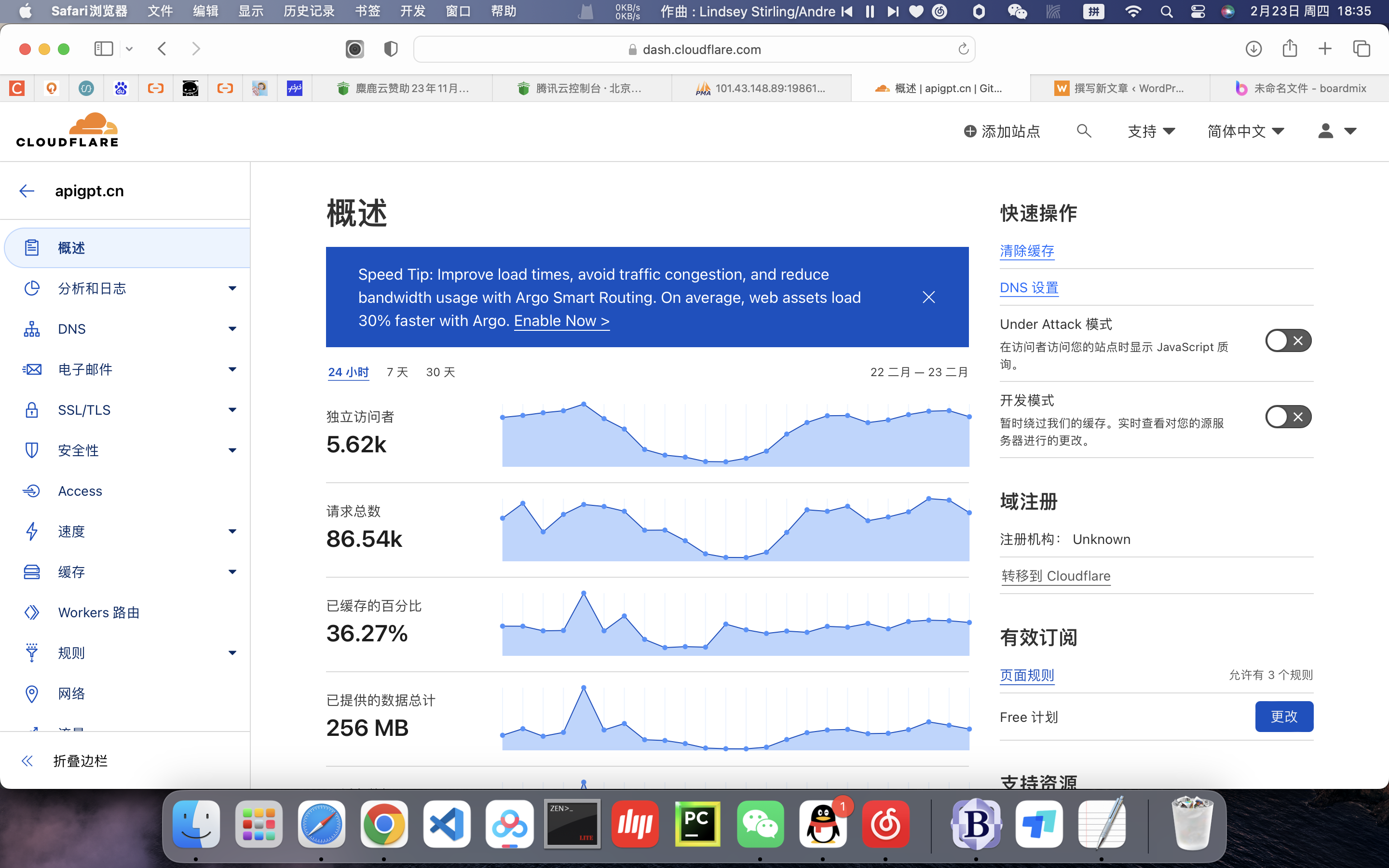
Task: Expand the 缓存 section arrow
Action: tap(232, 572)
